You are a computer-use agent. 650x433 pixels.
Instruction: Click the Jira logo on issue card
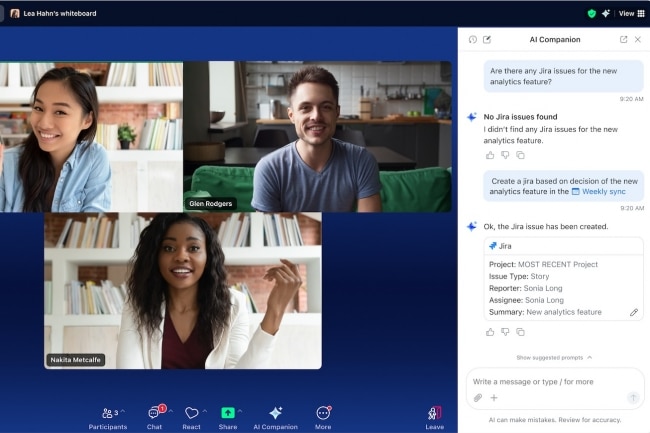coord(493,246)
